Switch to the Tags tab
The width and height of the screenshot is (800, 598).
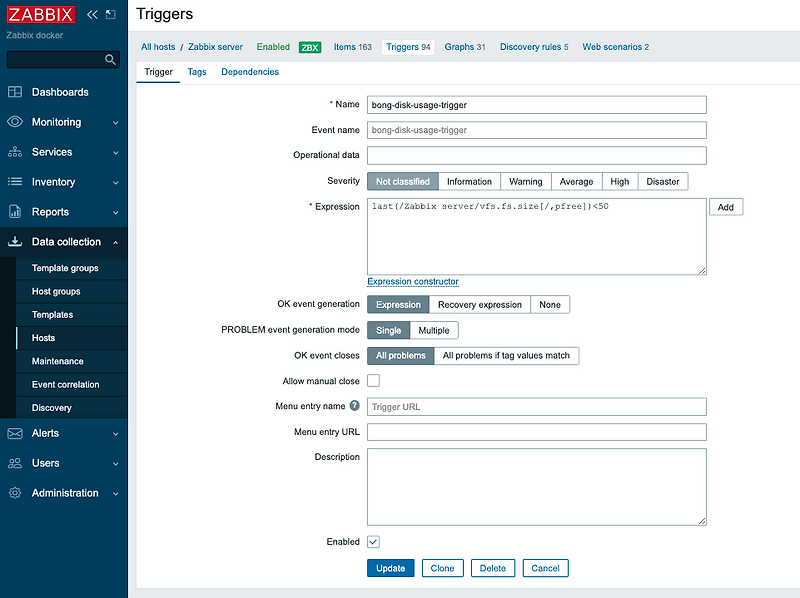click(x=196, y=72)
